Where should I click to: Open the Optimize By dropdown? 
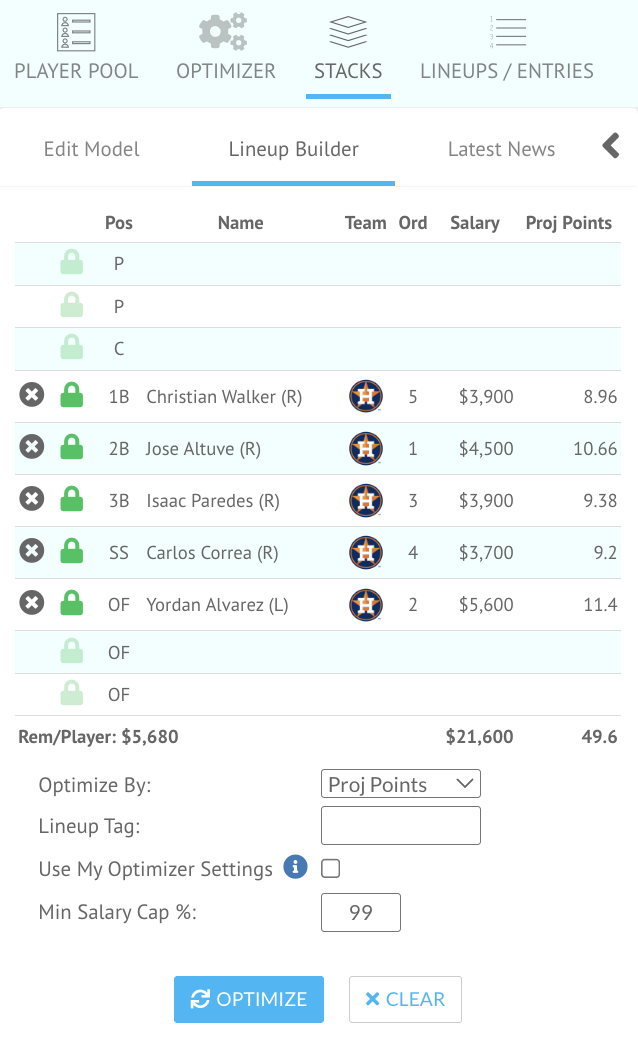(400, 785)
